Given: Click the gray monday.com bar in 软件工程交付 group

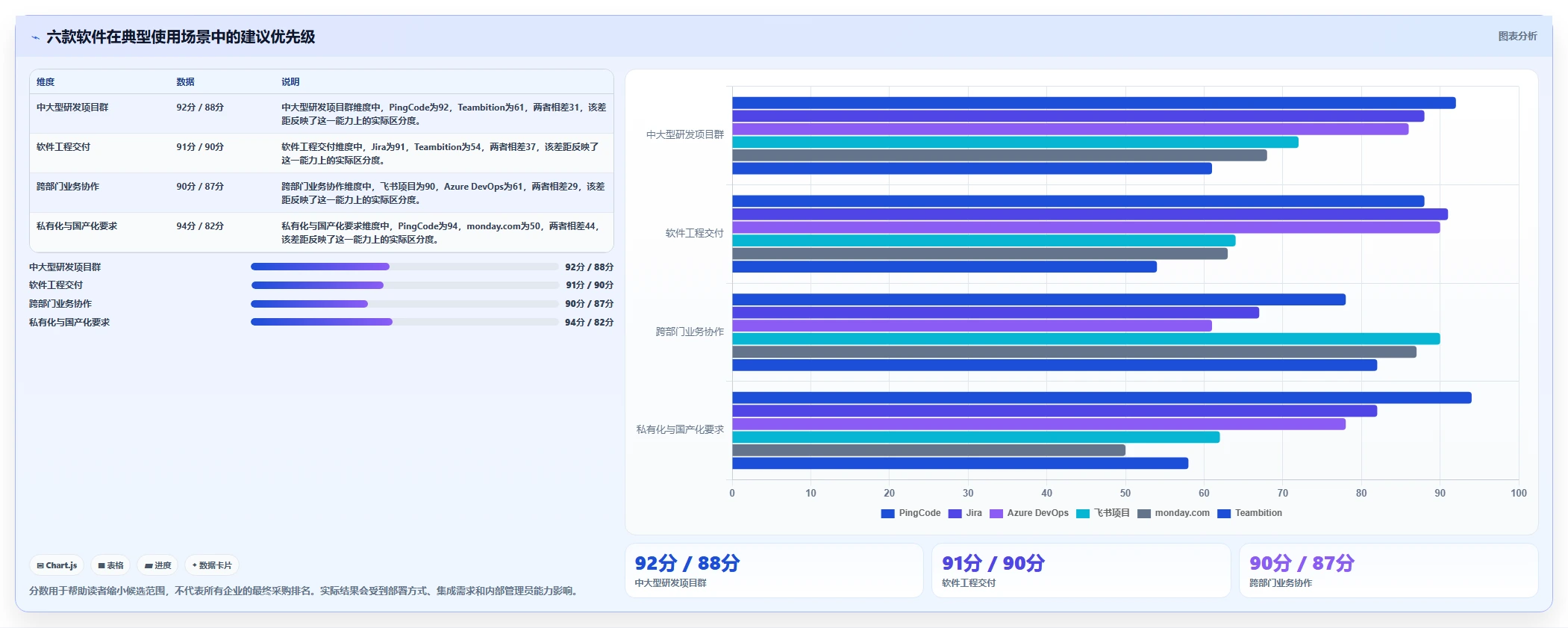Looking at the screenshot, I should (980, 254).
